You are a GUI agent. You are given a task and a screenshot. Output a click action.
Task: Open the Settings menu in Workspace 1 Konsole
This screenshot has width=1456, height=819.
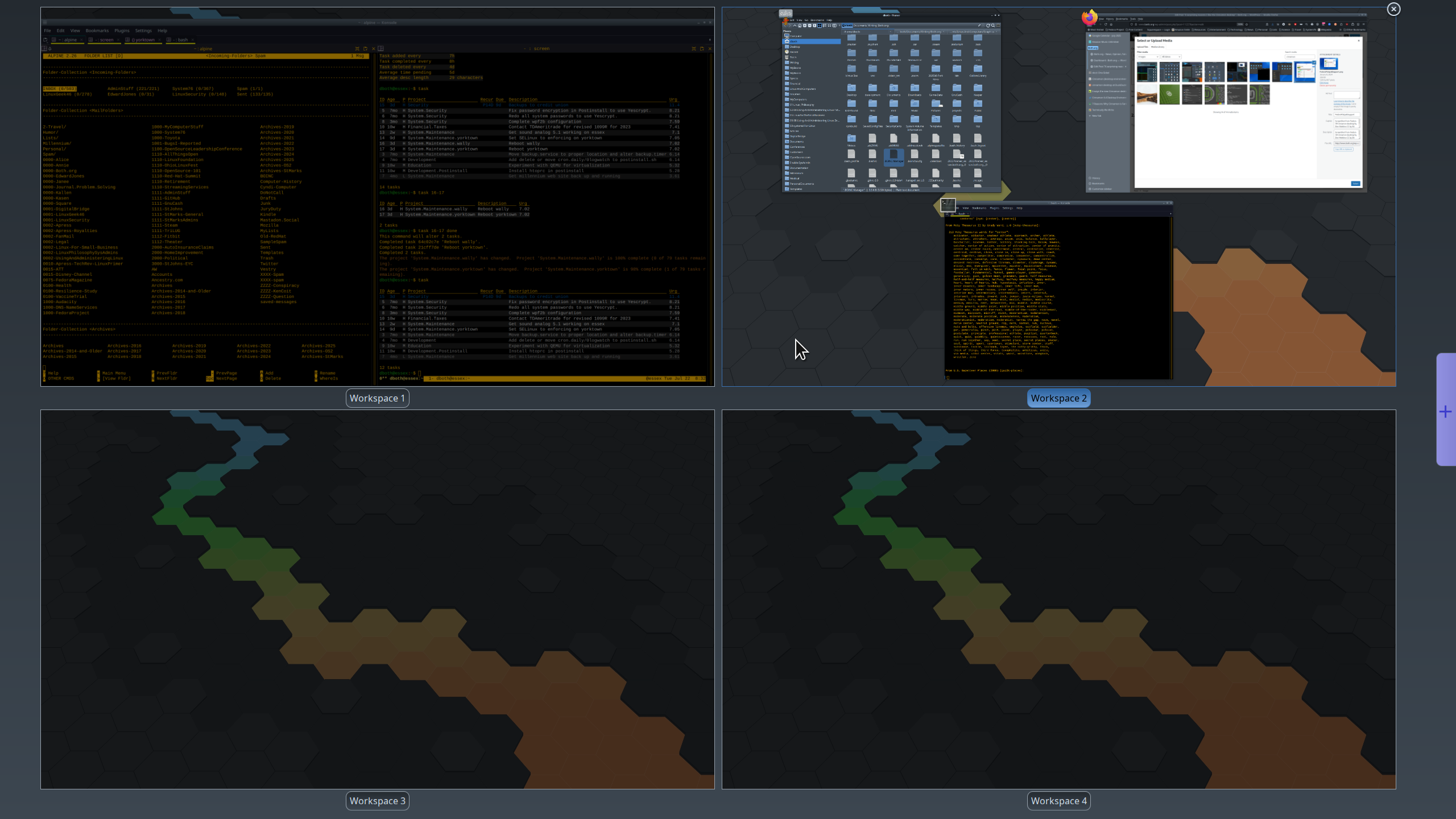(143, 31)
